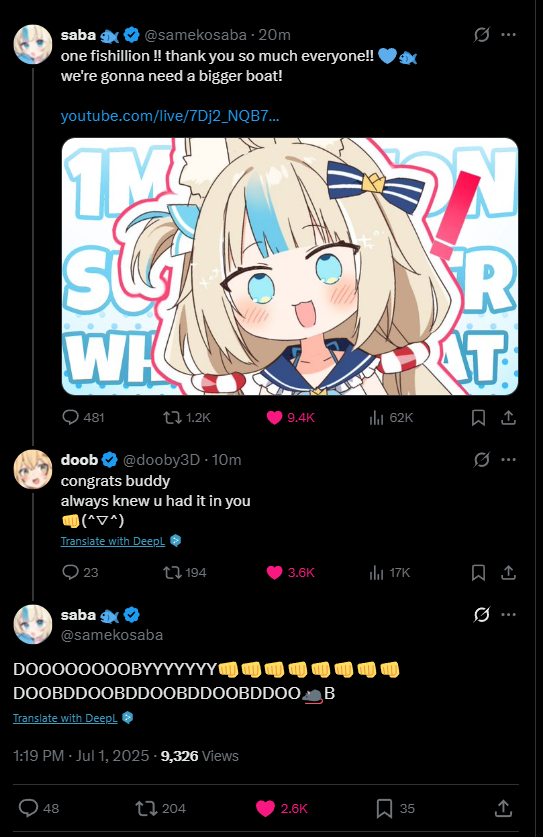Viewport: 543px width, 837px height.
Task: Retweet doob's reply with 194 retweets
Action: (172, 573)
